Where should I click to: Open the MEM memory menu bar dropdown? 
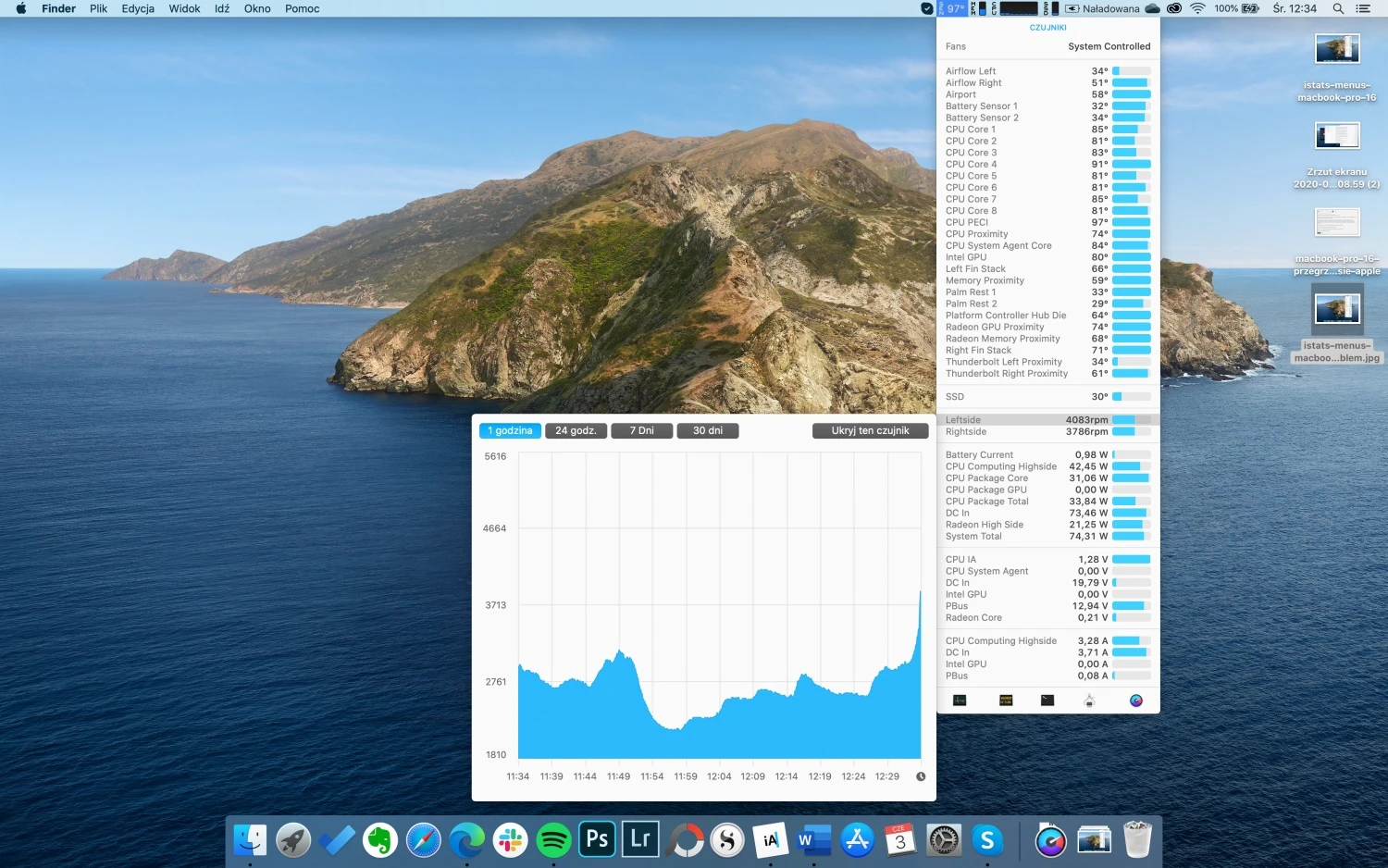coord(979,8)
